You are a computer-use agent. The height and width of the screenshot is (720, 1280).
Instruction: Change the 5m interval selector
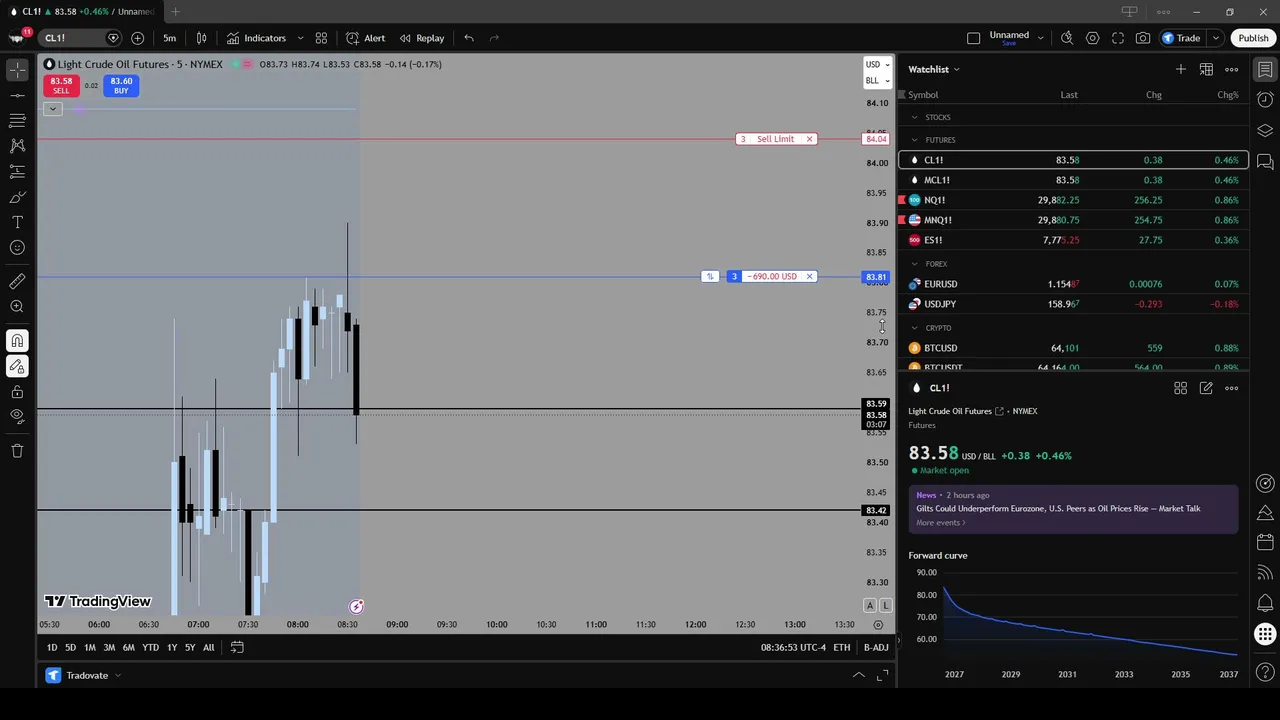[169, 38]
